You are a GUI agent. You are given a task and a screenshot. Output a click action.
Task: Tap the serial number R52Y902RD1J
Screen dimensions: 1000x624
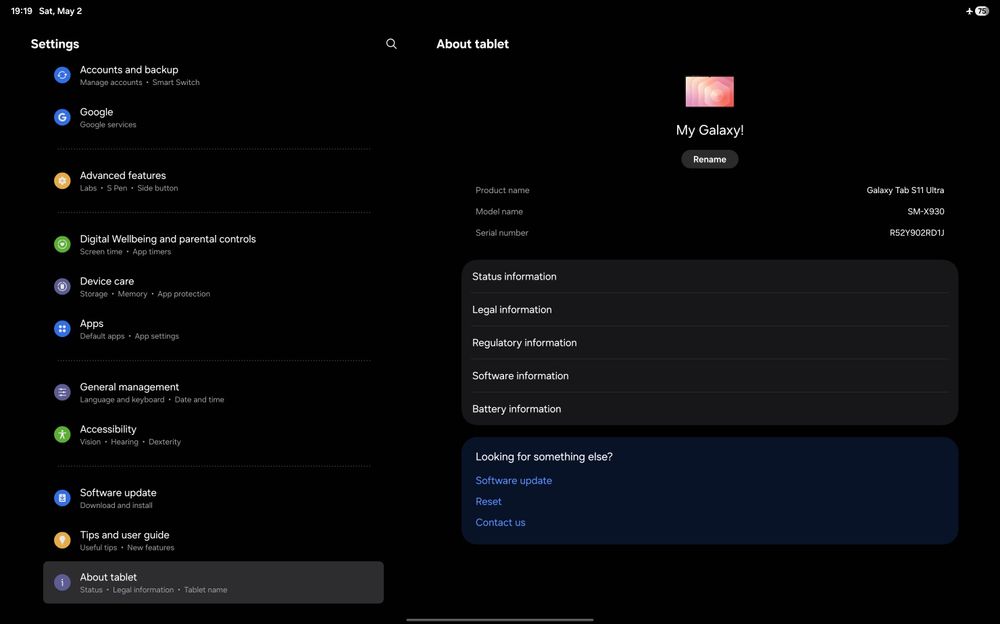coord(916,233)
